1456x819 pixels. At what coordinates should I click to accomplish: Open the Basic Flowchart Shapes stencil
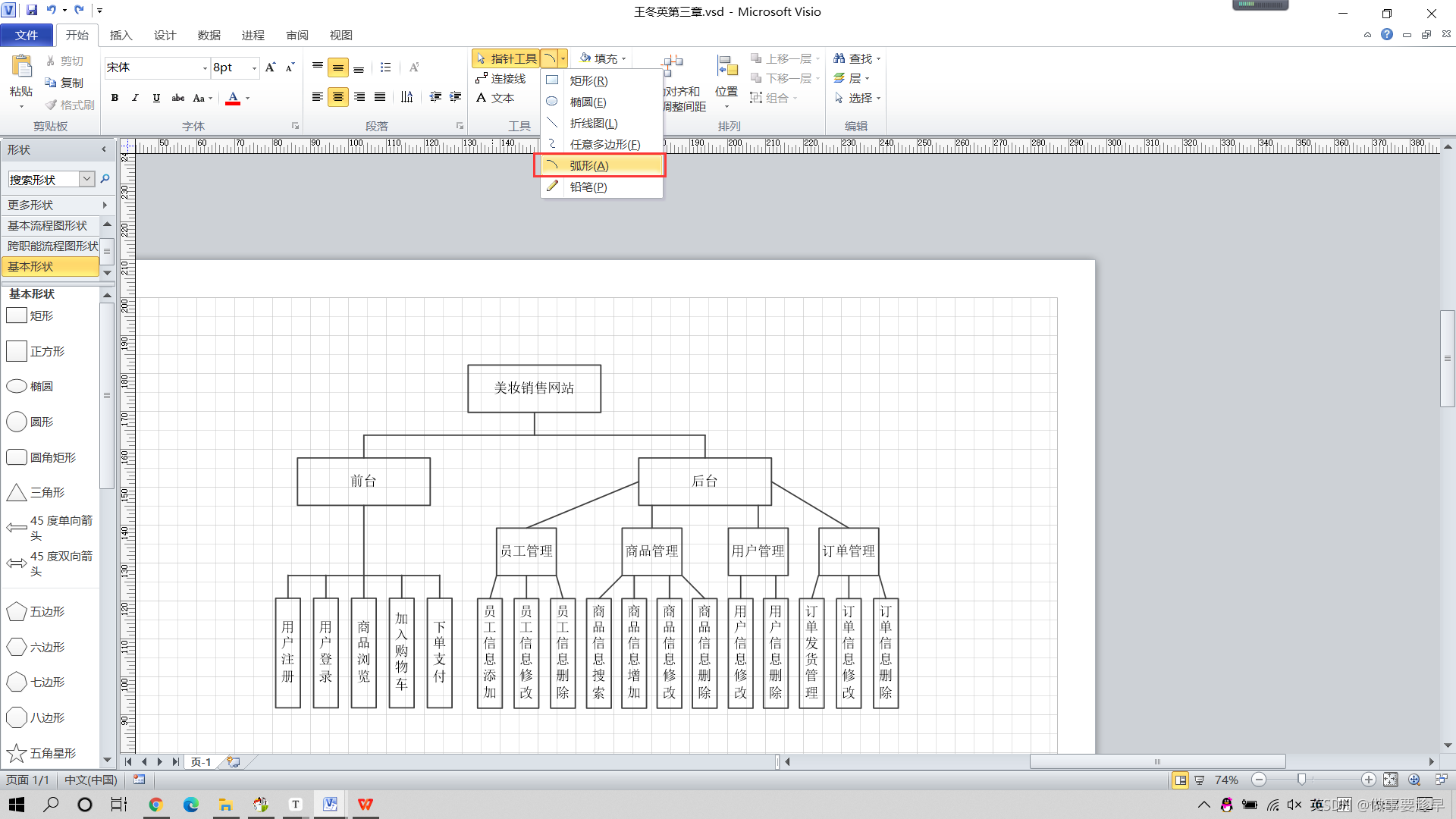[x=47, y=225]
